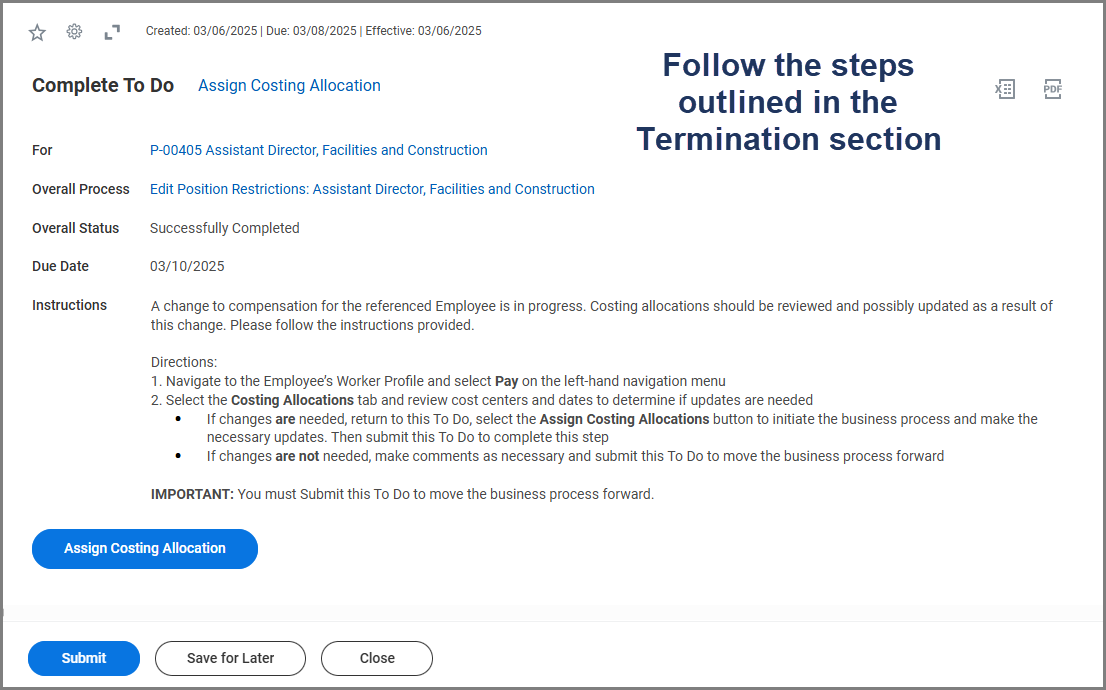Open the gear settings icon
This screenshot has width=1106, height=690.
tap(74, 32)
